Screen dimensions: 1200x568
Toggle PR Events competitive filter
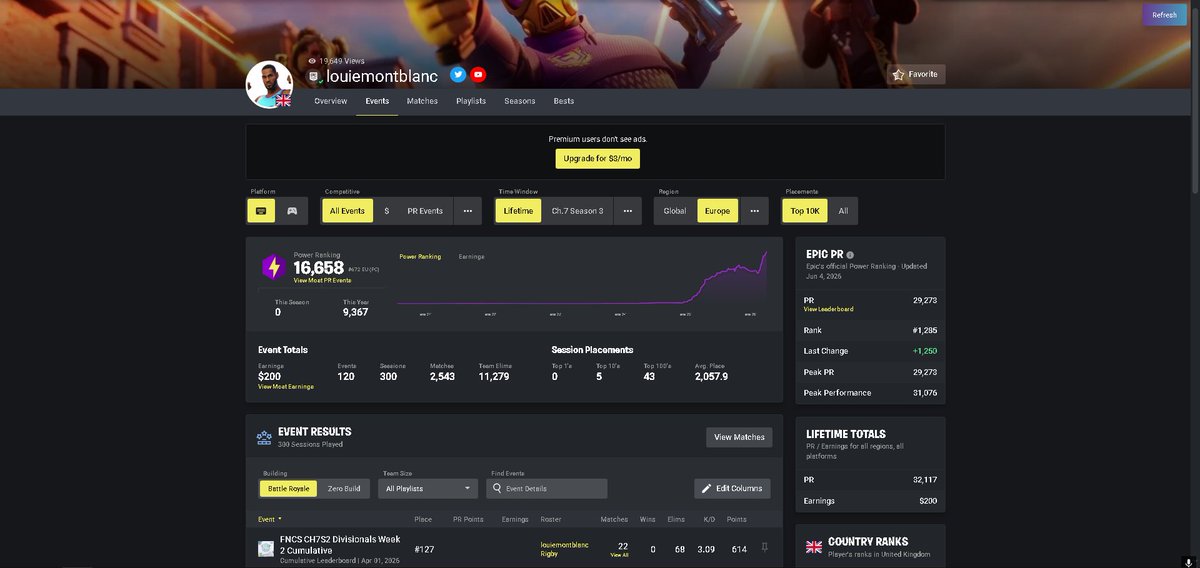click(425, 211)
